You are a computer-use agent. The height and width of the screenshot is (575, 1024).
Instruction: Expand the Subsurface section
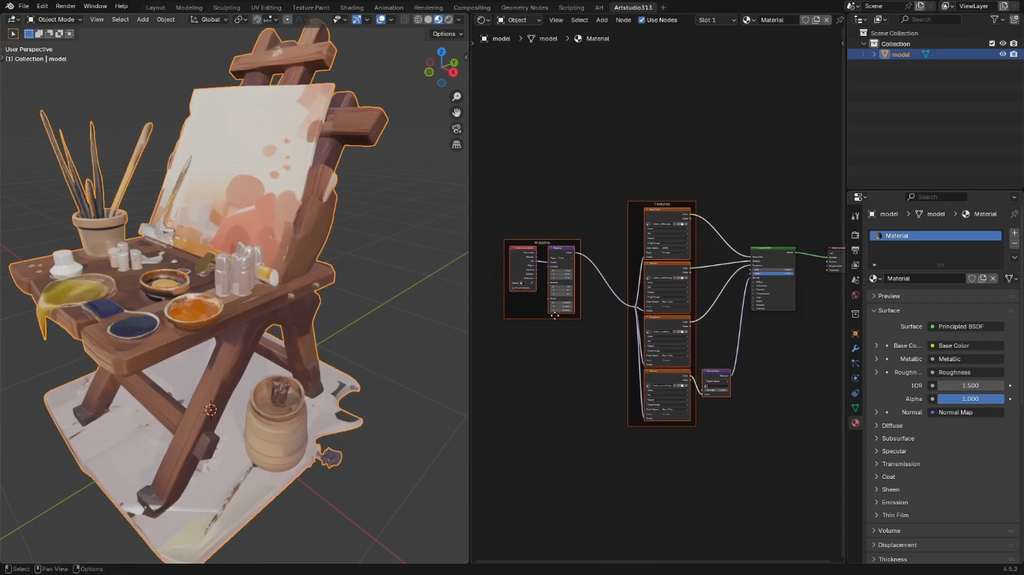pyautogui.click(x=898, y=438)
